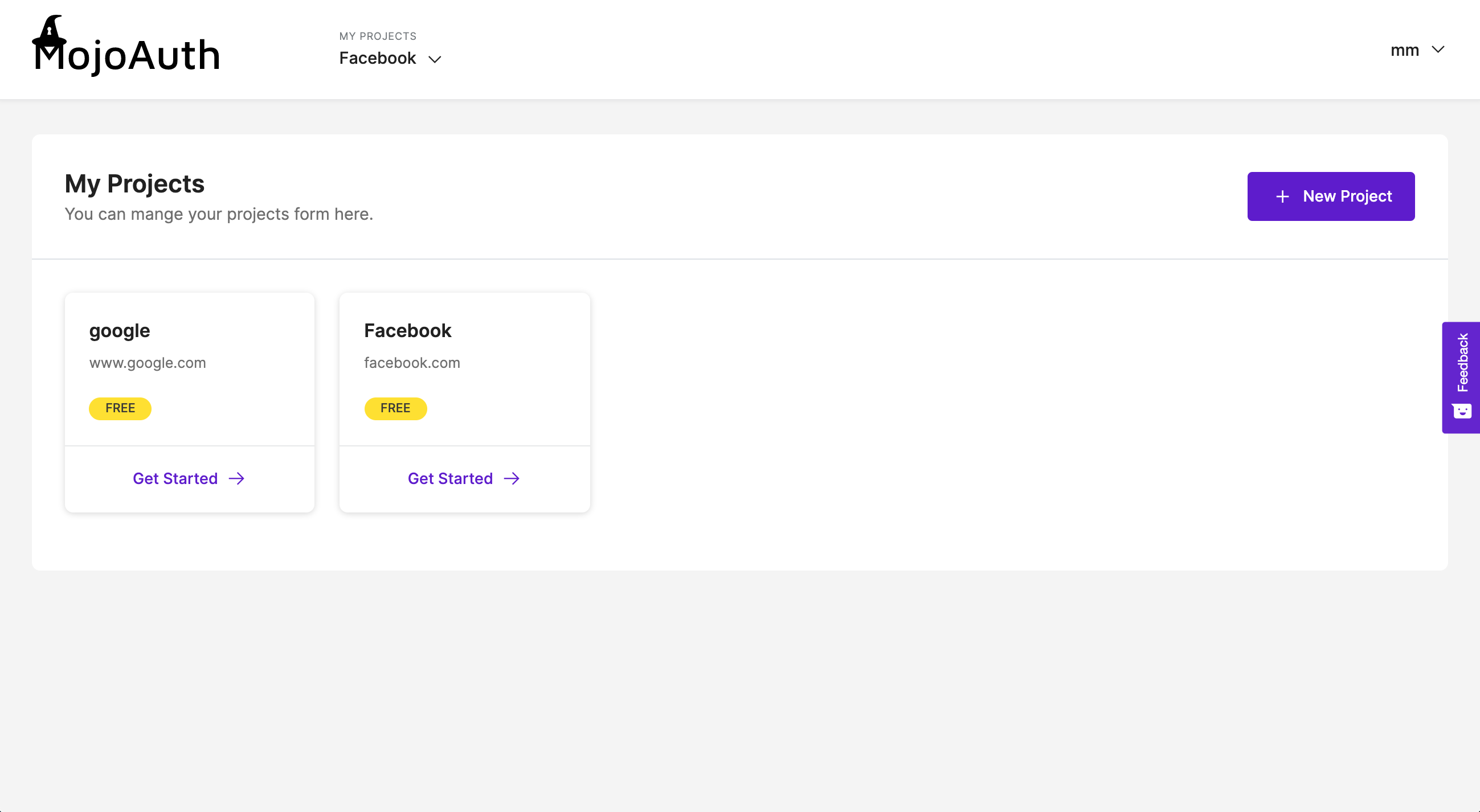Click the plus icon on New Project button
Image resolution: width=1480 pixels, height=812 pixels.
[x=1282, y=196]
